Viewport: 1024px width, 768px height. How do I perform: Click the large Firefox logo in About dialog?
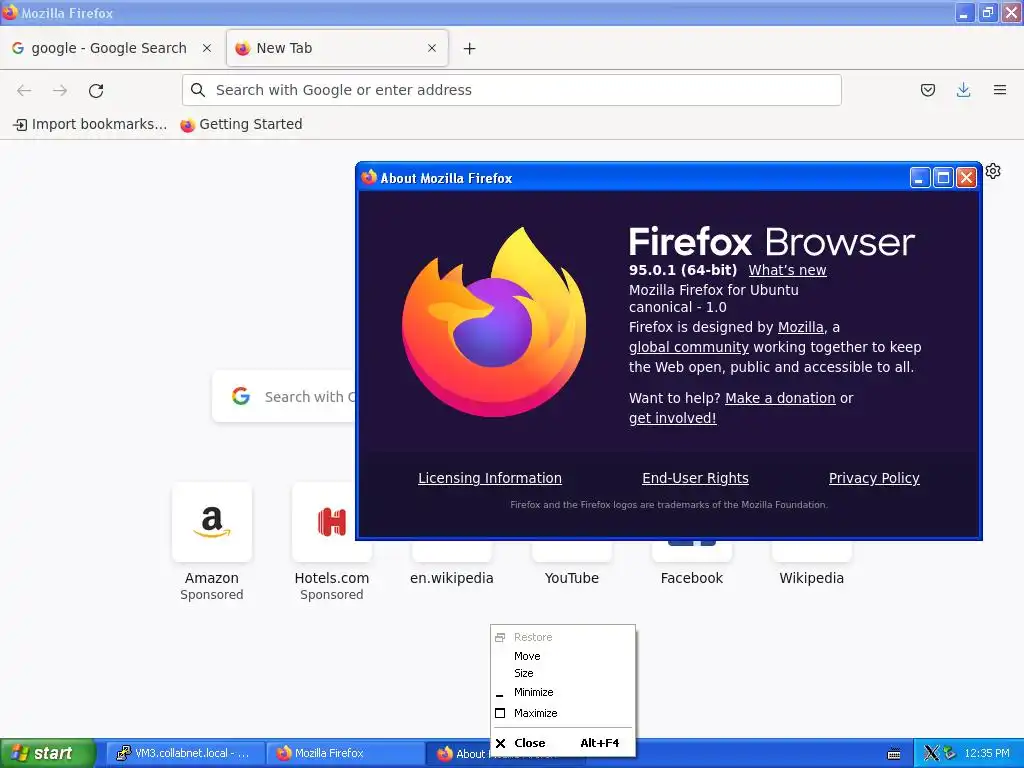click(494, 322)
